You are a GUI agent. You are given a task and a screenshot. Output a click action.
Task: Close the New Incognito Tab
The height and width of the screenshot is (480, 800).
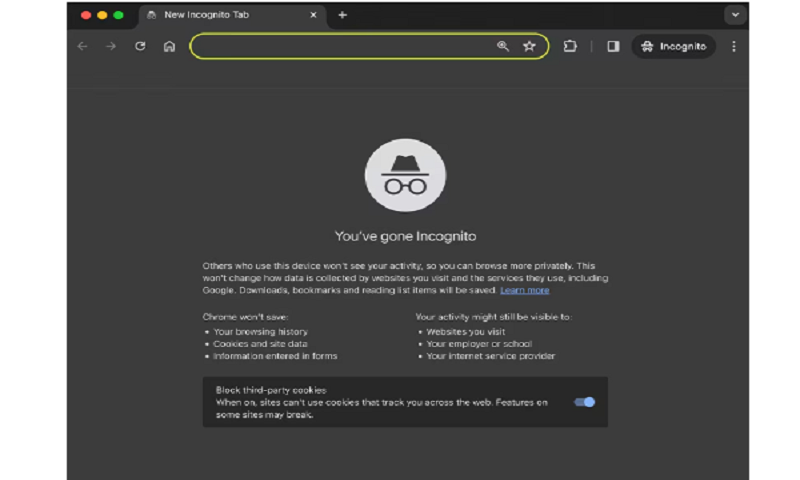313,15
